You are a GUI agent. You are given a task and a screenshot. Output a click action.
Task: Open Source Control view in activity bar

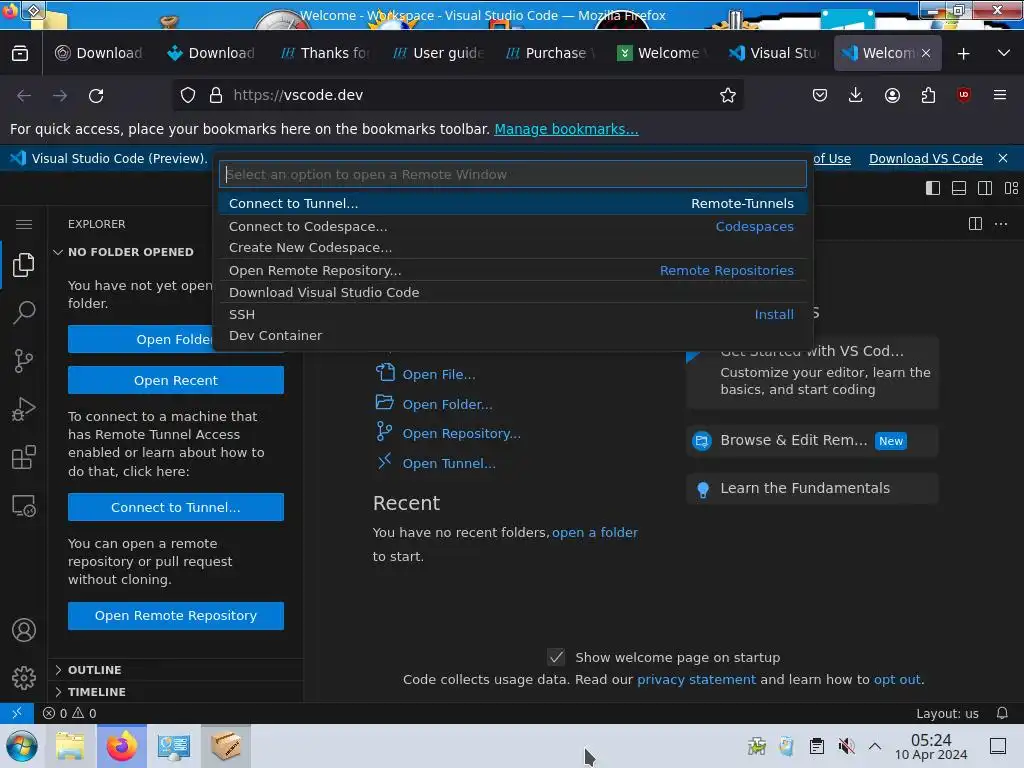click(x=24, y=360)
